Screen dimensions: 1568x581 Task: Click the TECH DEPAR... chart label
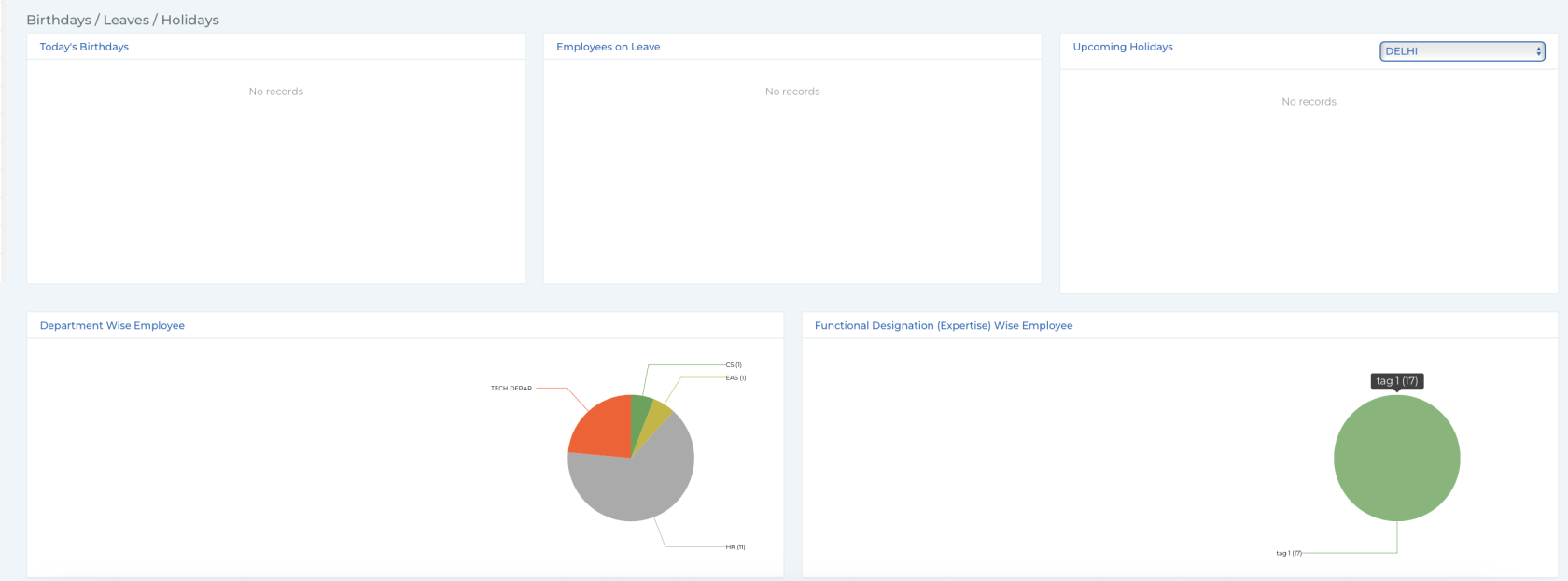pyautogui.click(x=512, y=389)
